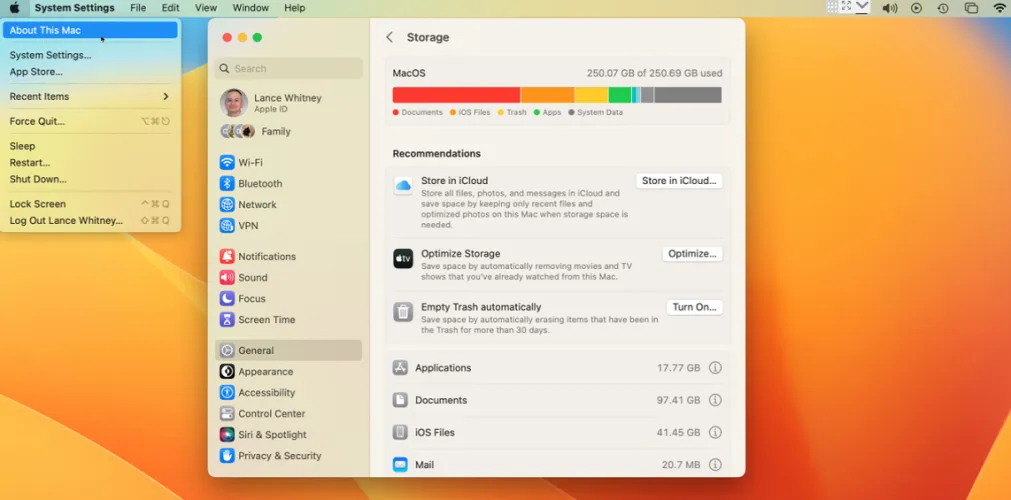This screenshot has width=1011, height=500.
Task: Show details for iOS Files storage
Action: [715, 433]
